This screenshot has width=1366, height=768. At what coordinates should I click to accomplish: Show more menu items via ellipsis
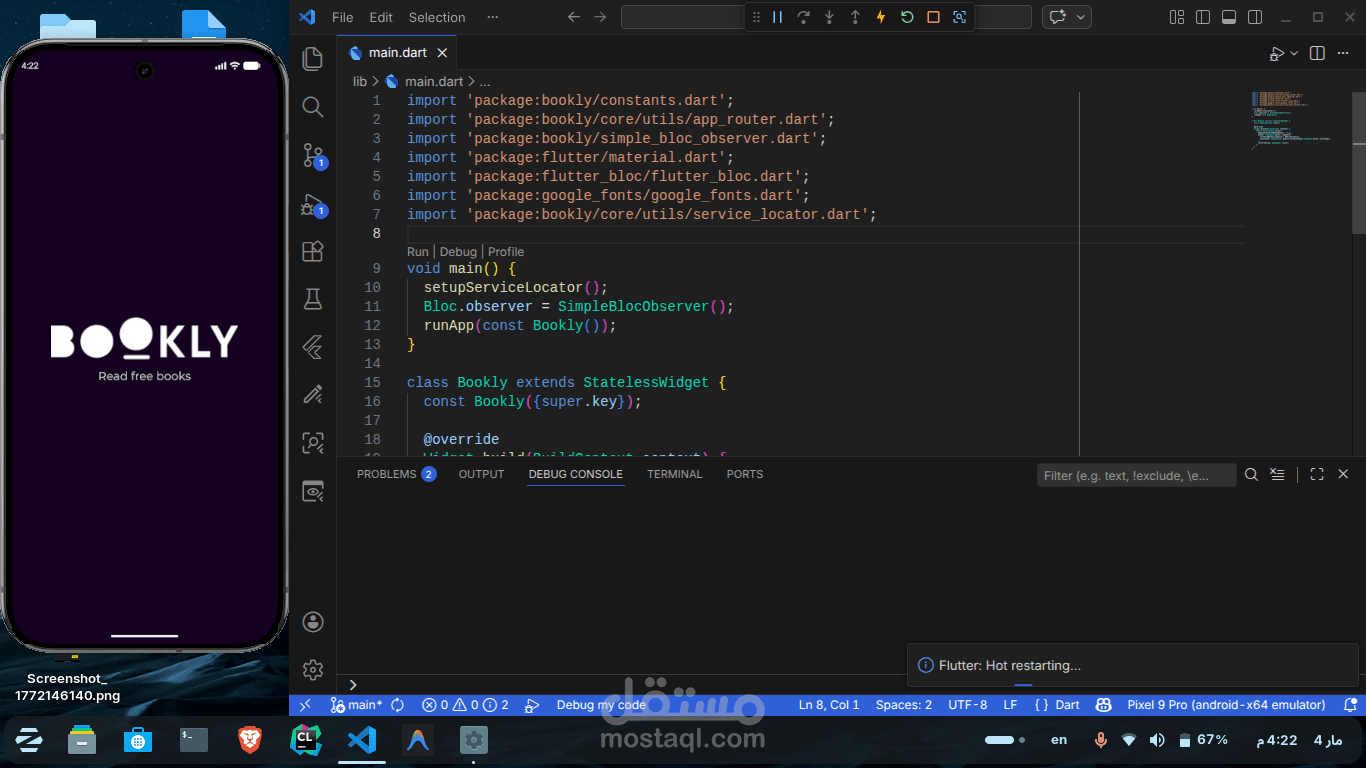tap(492, 17)
